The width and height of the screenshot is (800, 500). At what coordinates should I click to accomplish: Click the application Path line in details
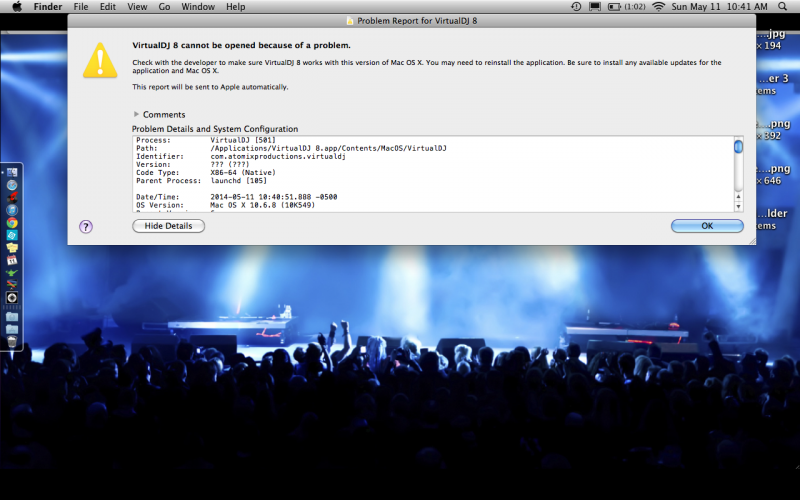click(291, 148)
